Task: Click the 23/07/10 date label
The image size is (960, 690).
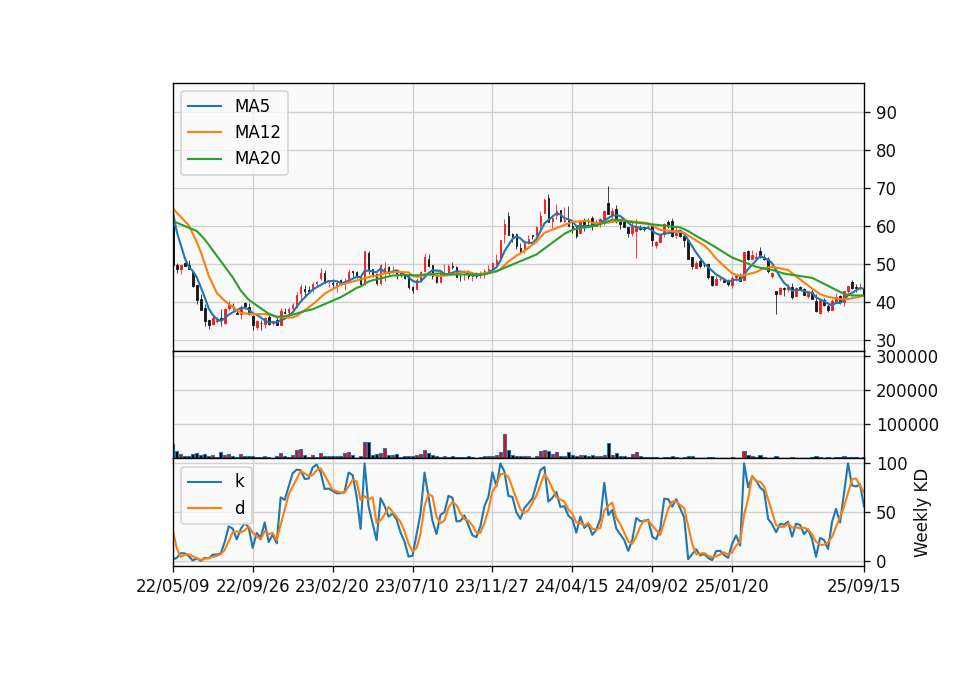Action: pos(412,586)
